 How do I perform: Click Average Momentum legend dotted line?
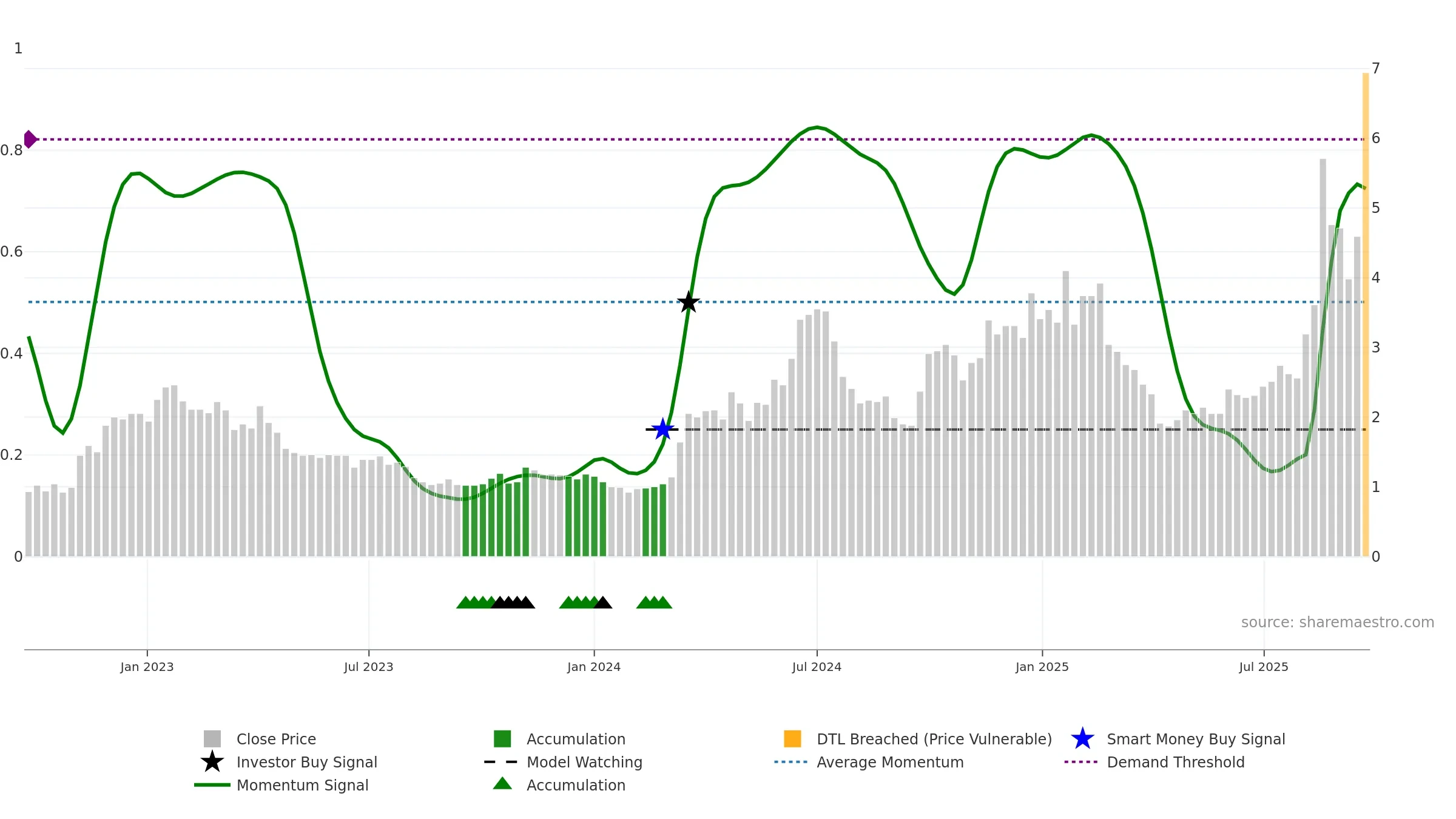(x=791, y=762)
